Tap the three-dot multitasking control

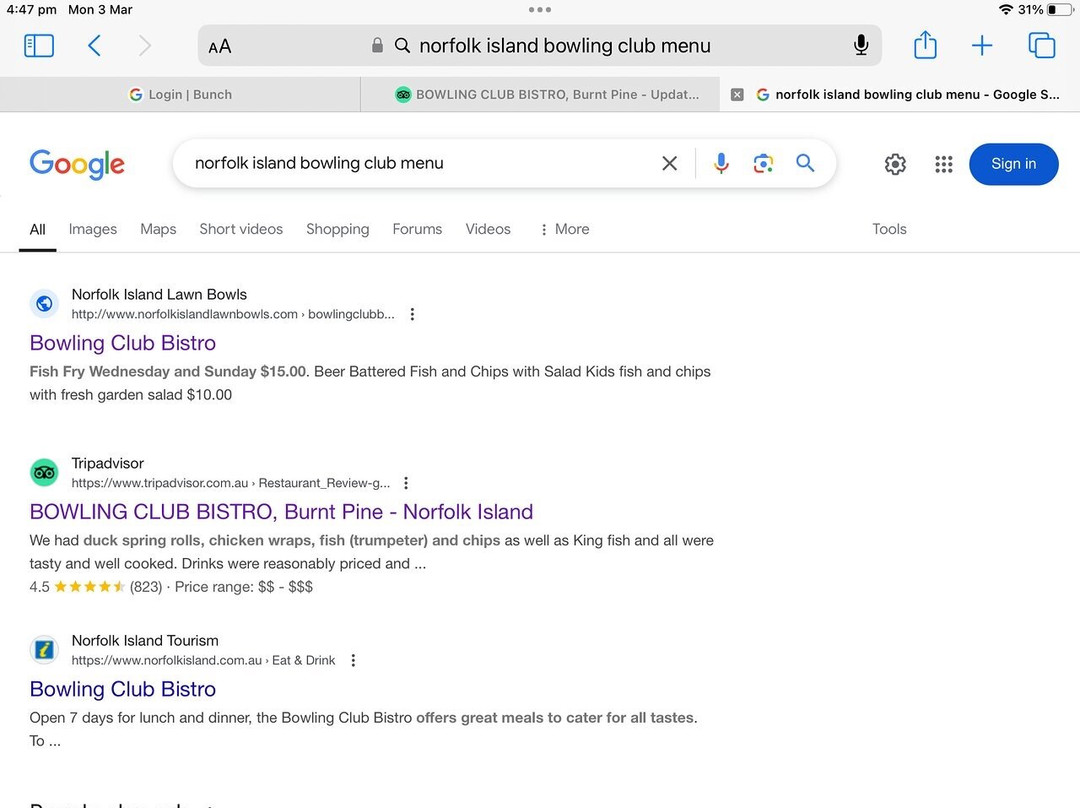tap(540, 10)
